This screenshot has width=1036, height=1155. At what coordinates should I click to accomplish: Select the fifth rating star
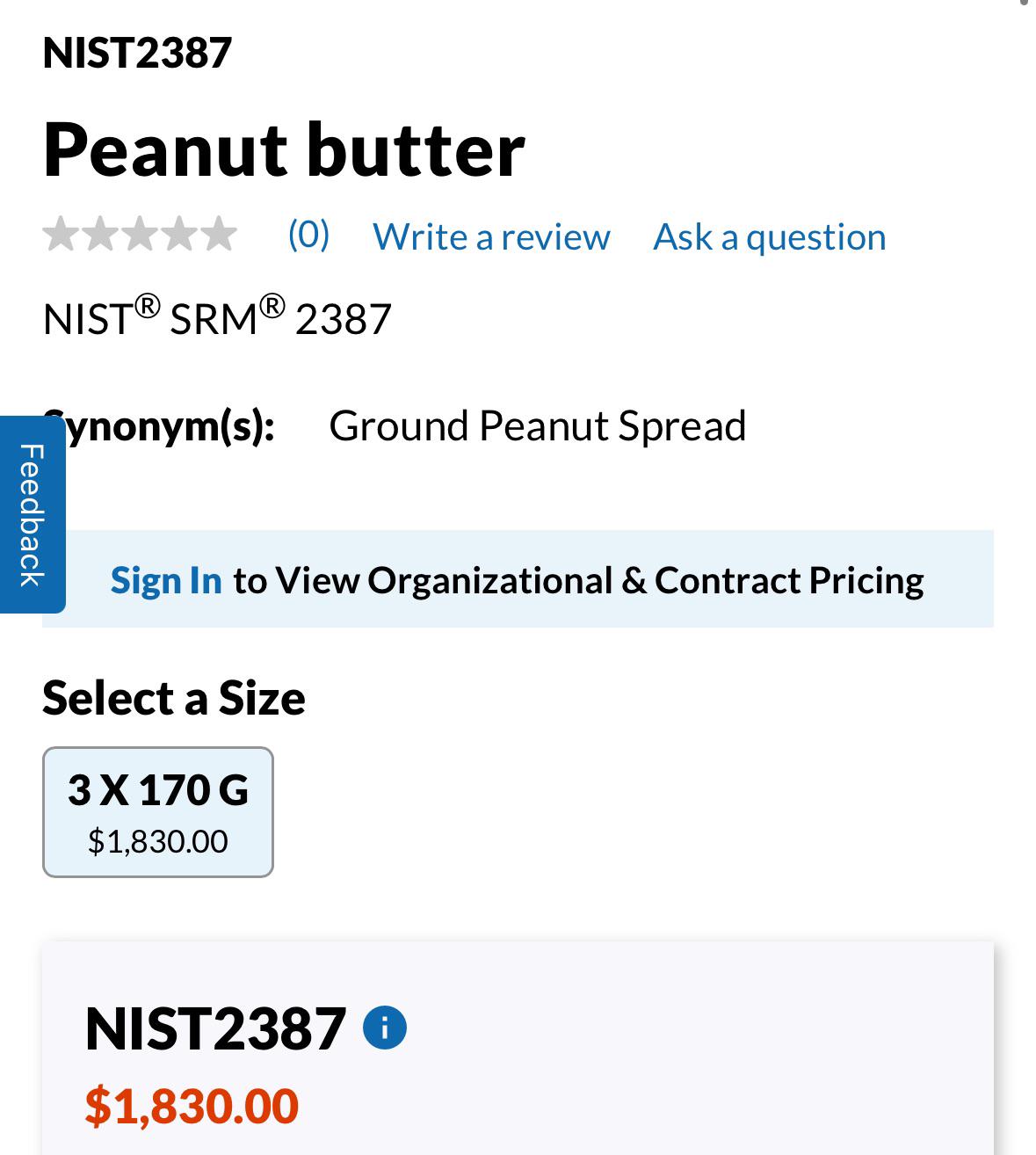pyautogui.click(x=219, y=234)
